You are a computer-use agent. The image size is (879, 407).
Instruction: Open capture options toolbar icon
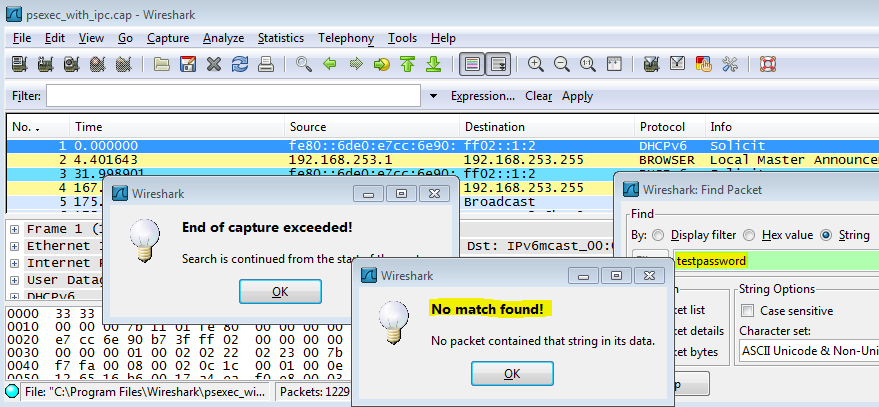tap(45, 64)
